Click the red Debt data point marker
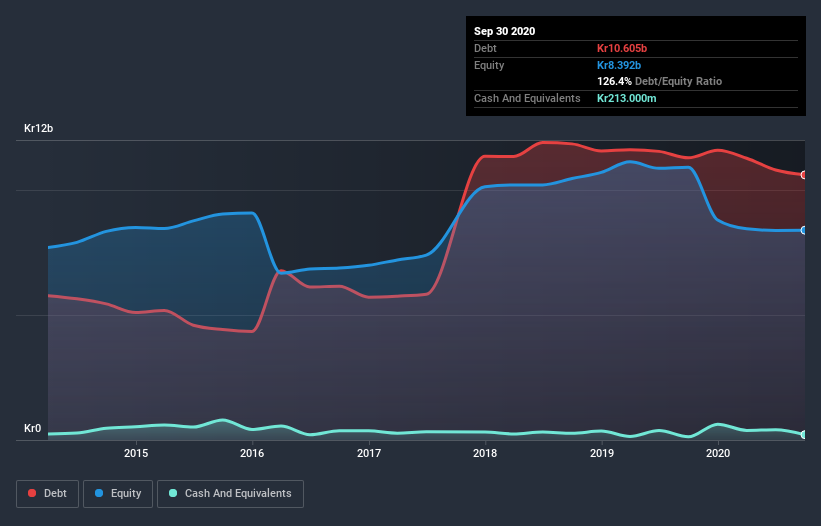The image size is (821, 526). click(x=804, y=175)
